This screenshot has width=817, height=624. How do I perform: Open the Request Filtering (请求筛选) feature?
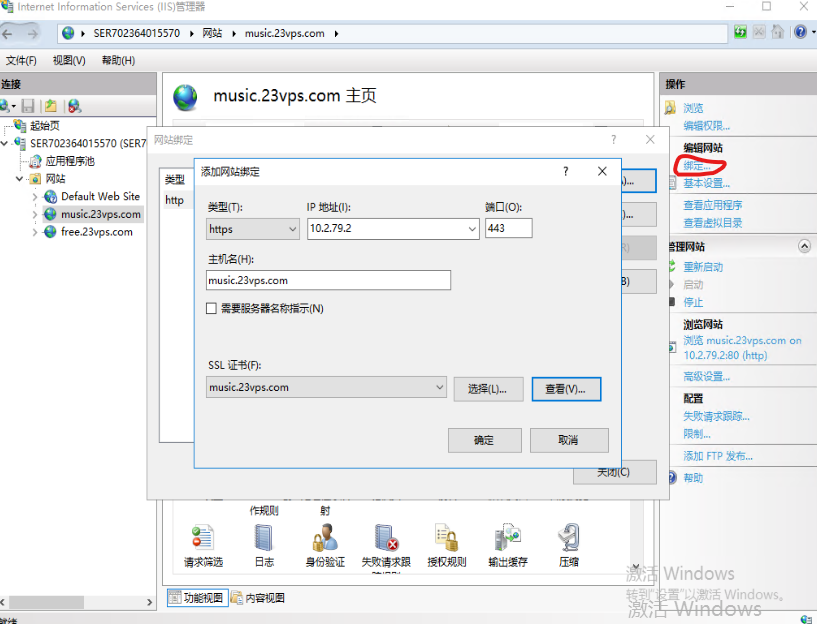[x=203, y=545]
